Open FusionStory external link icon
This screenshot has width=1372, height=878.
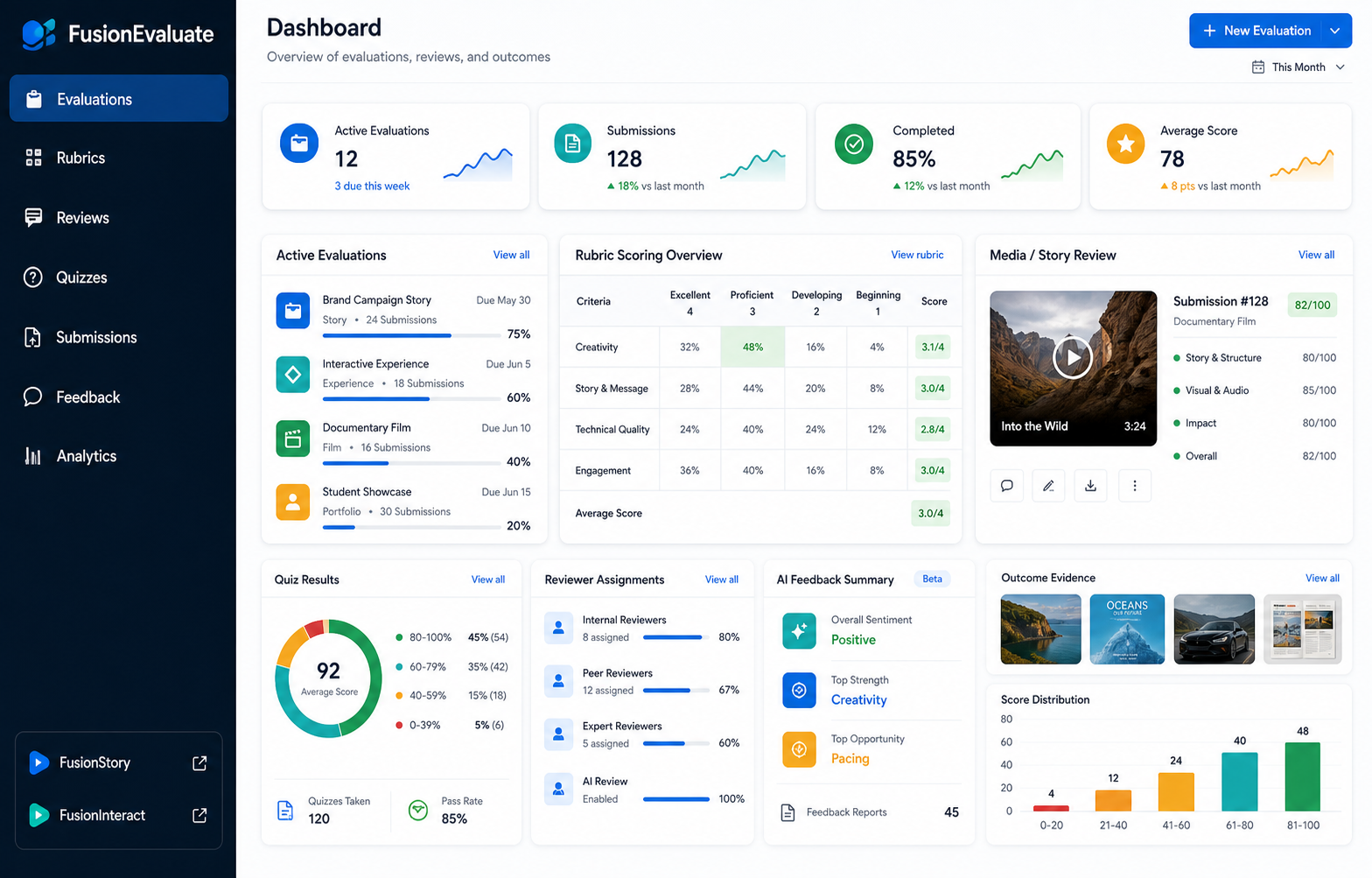coord(199,763)
